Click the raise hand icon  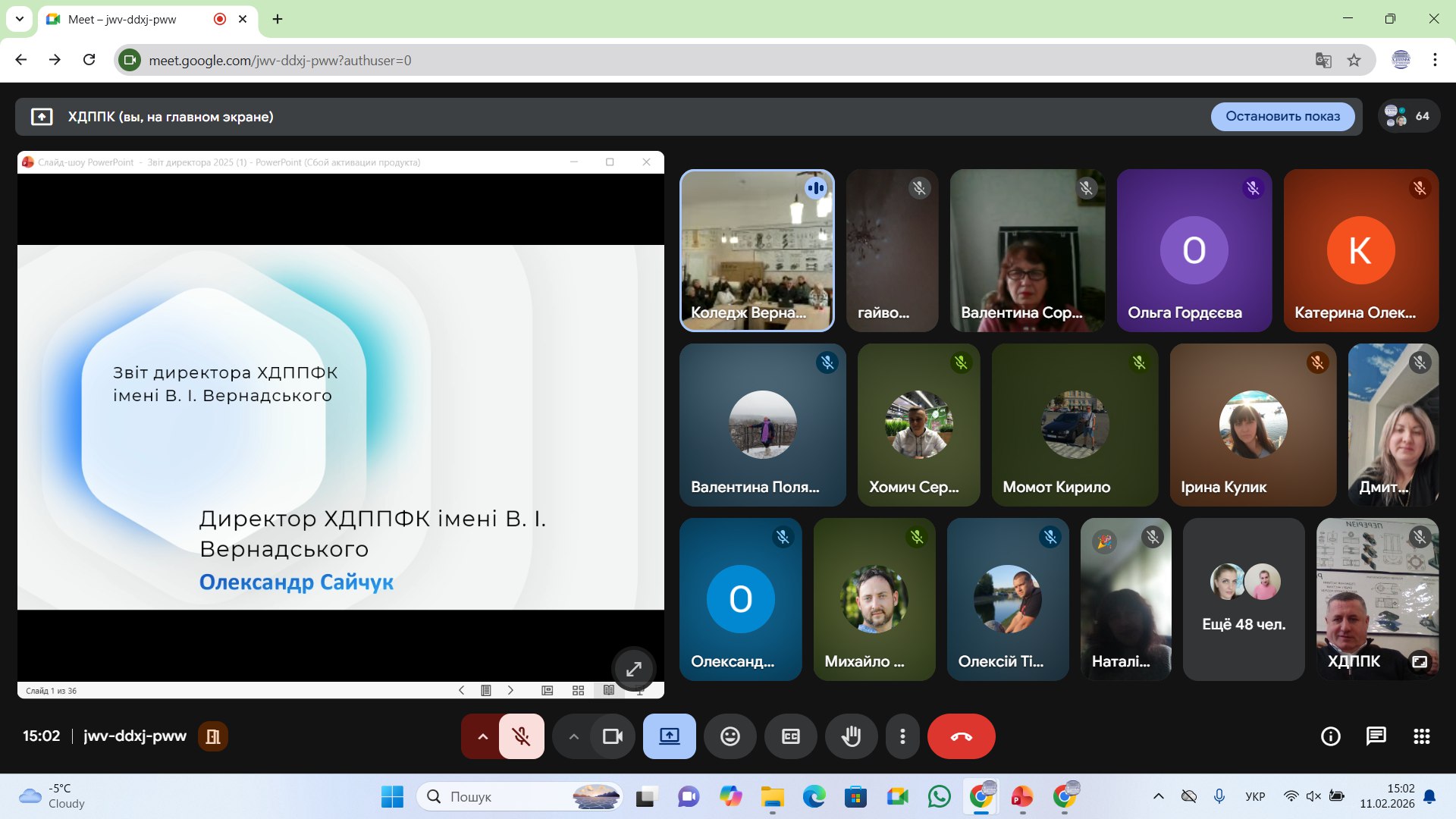pos(851,736)
